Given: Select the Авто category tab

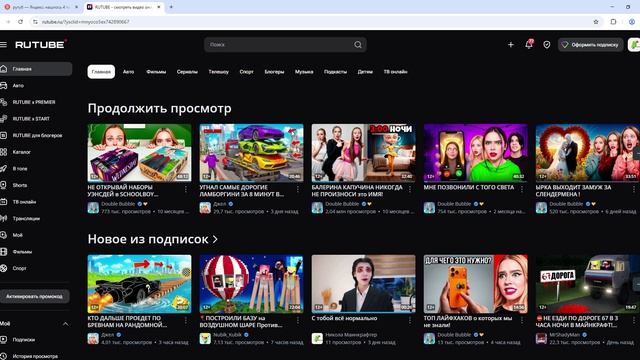Looking at the screenshot, I should pos(129,72).
